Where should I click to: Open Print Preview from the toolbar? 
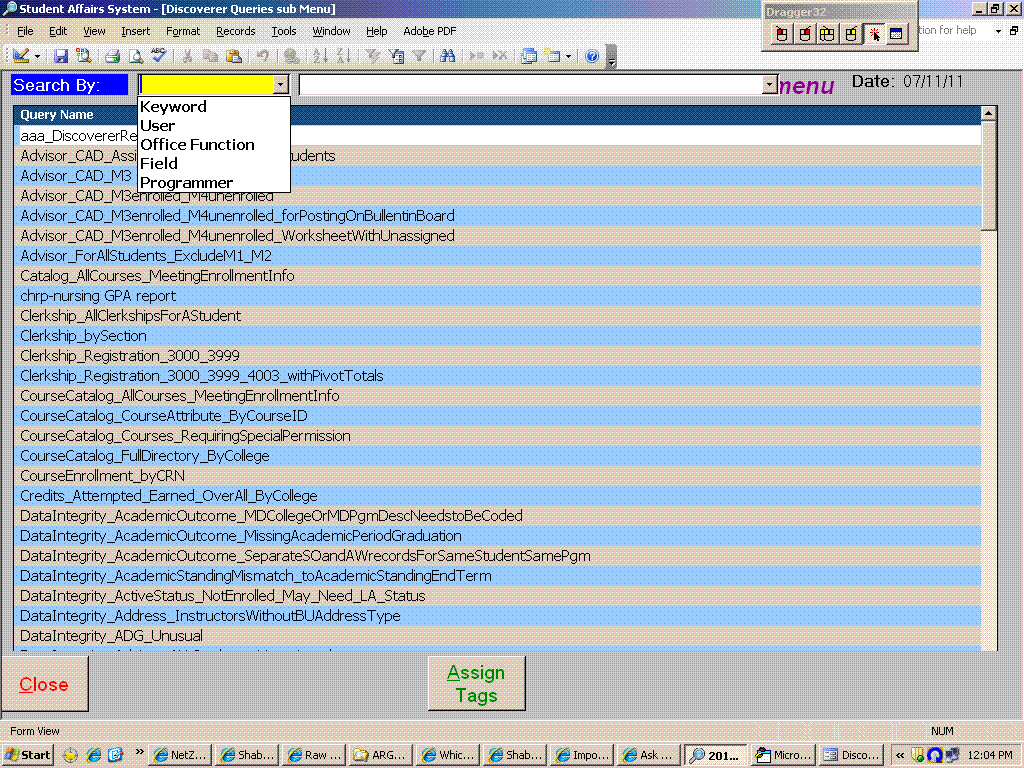(135, 57)
